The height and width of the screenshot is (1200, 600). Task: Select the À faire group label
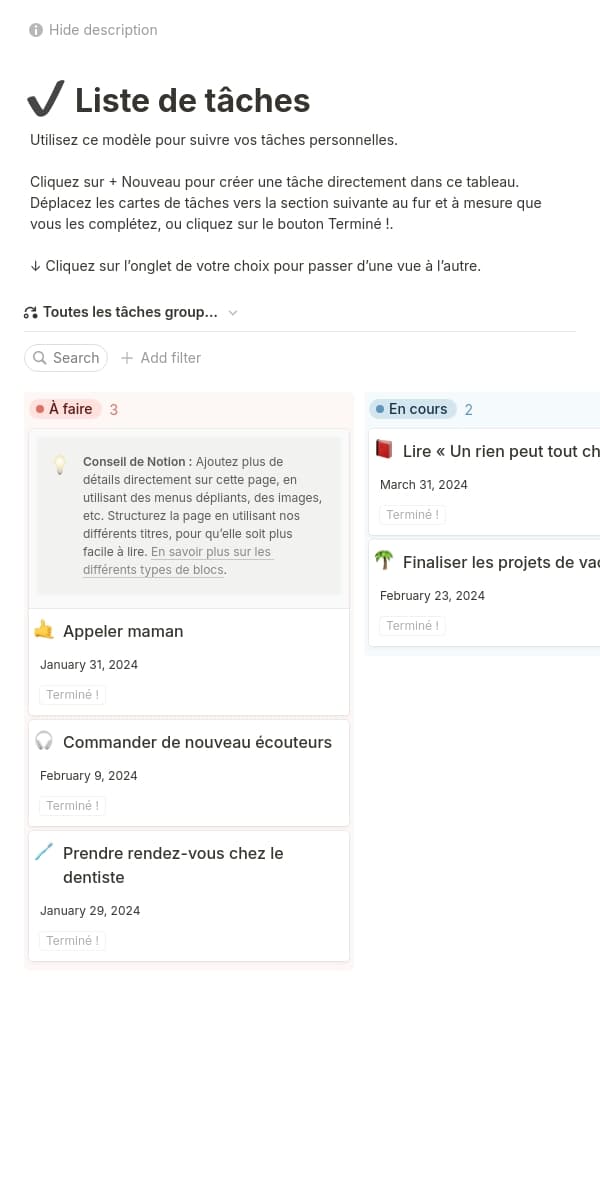[x=66, y=409]
